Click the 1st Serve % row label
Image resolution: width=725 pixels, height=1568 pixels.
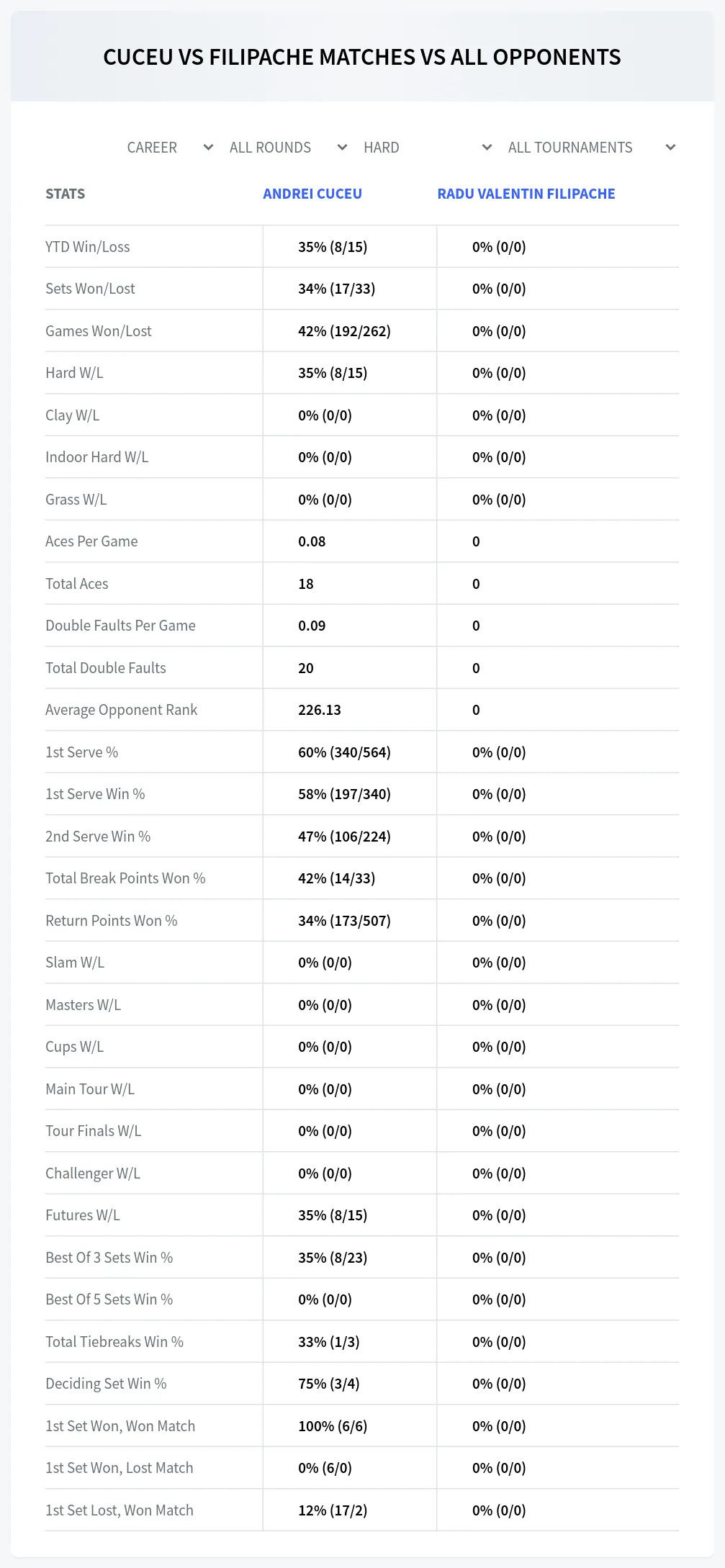tap(81, 752)
